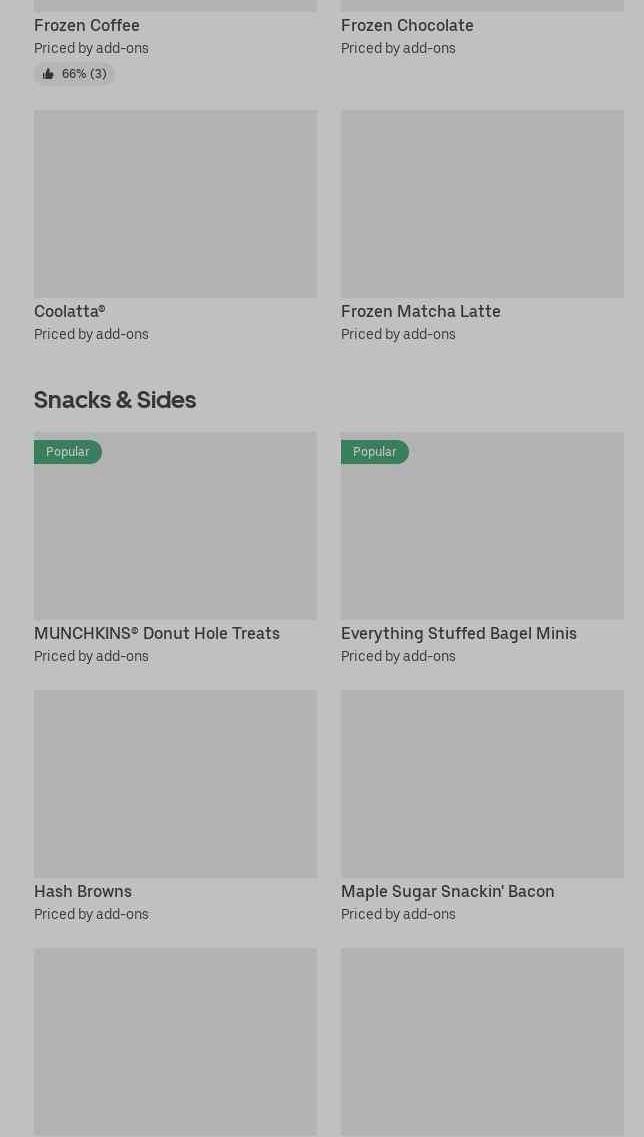
Task: Open the Frozen Chocolate item title
Action: coord(407,25)
